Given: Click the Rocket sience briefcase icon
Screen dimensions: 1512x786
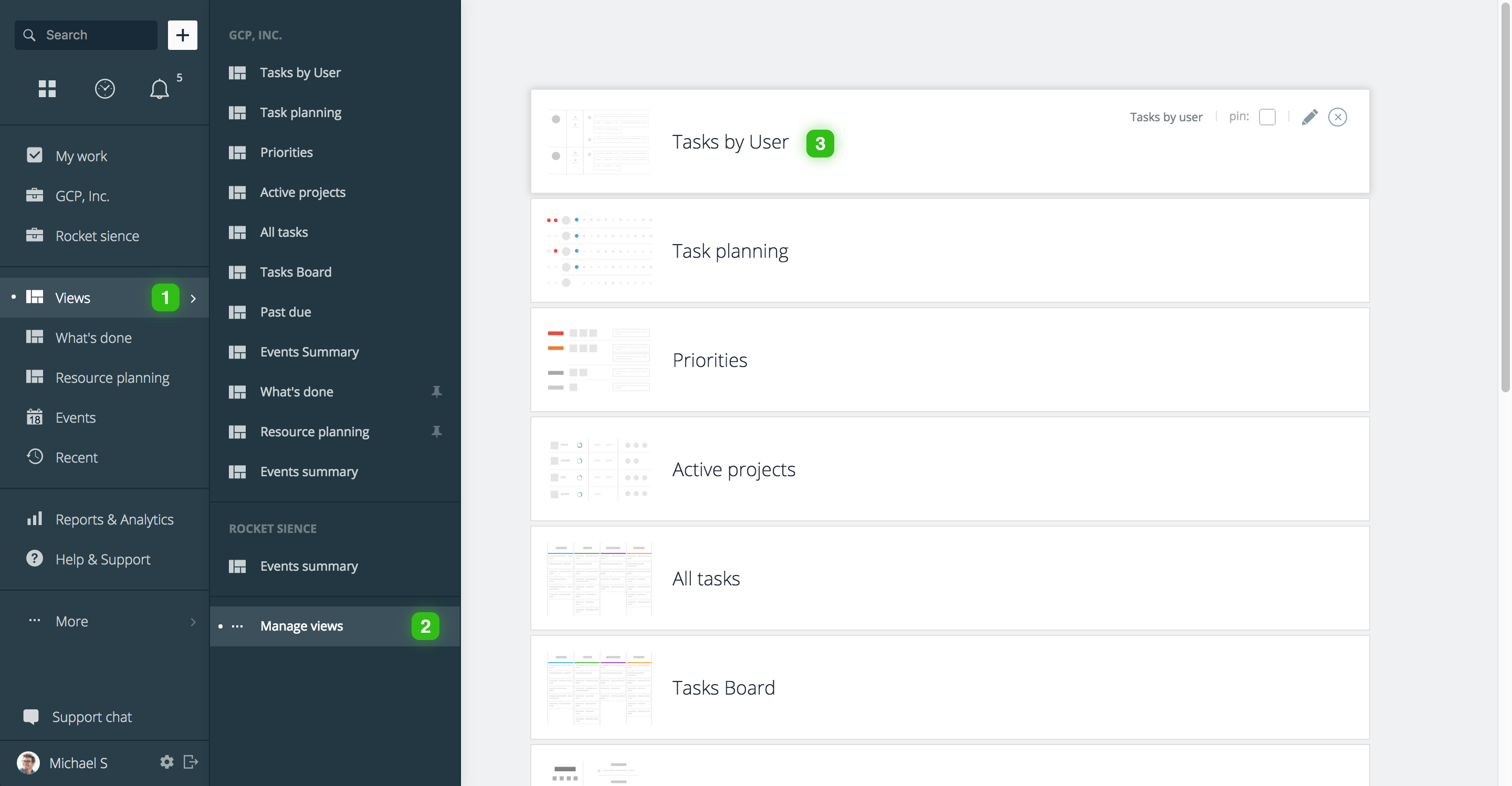Looking at the screenshot, I should click(35, 235).
